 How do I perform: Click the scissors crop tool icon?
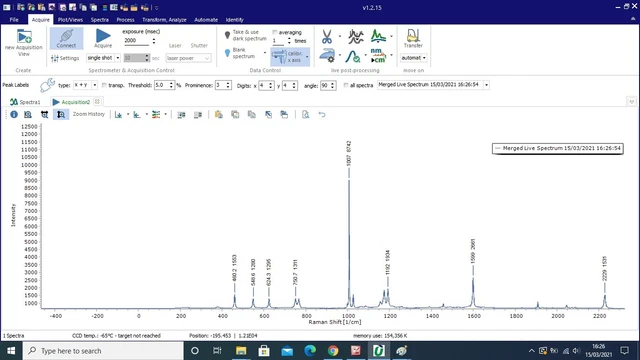[327, 37]
